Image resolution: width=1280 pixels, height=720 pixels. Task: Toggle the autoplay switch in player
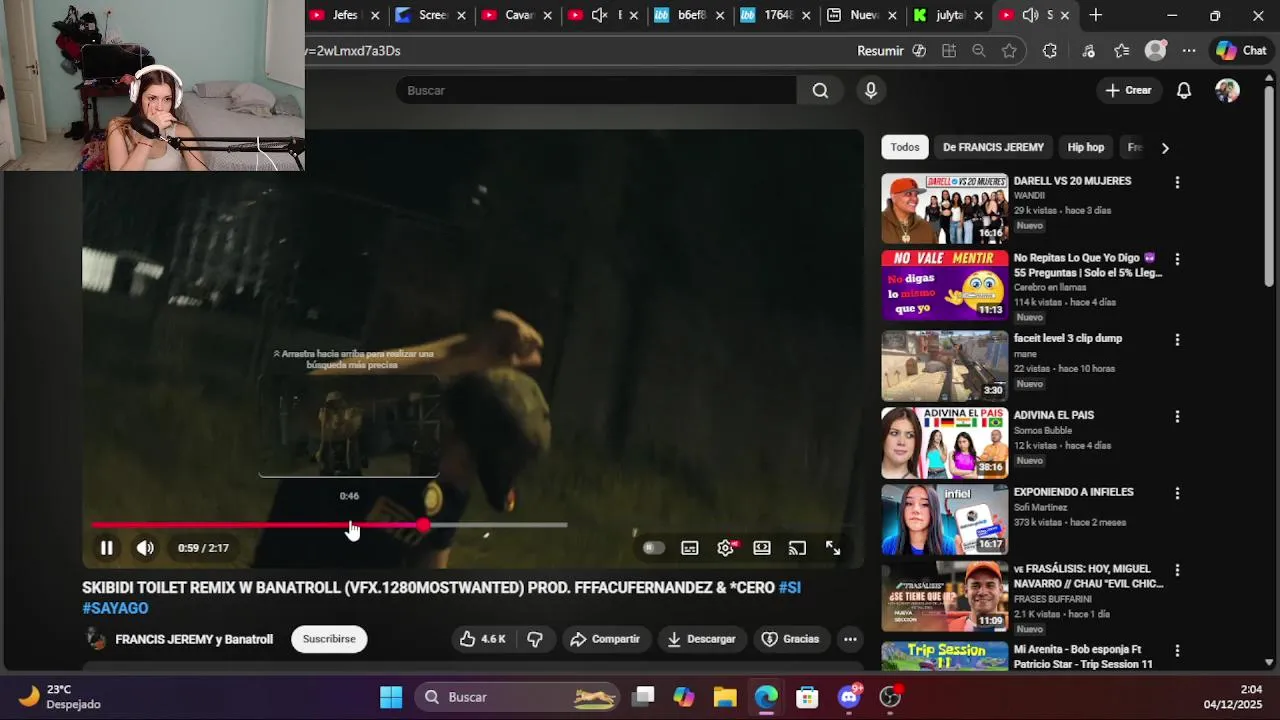tap(653, 548)
